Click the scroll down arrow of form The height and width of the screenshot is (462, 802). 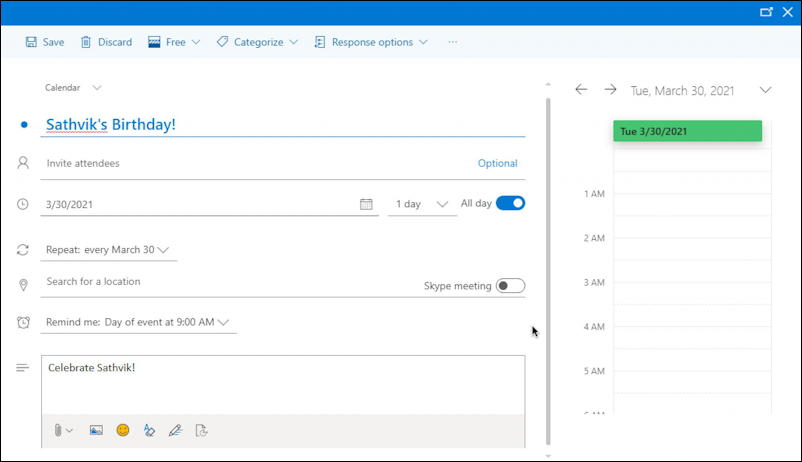click(548, 455)
